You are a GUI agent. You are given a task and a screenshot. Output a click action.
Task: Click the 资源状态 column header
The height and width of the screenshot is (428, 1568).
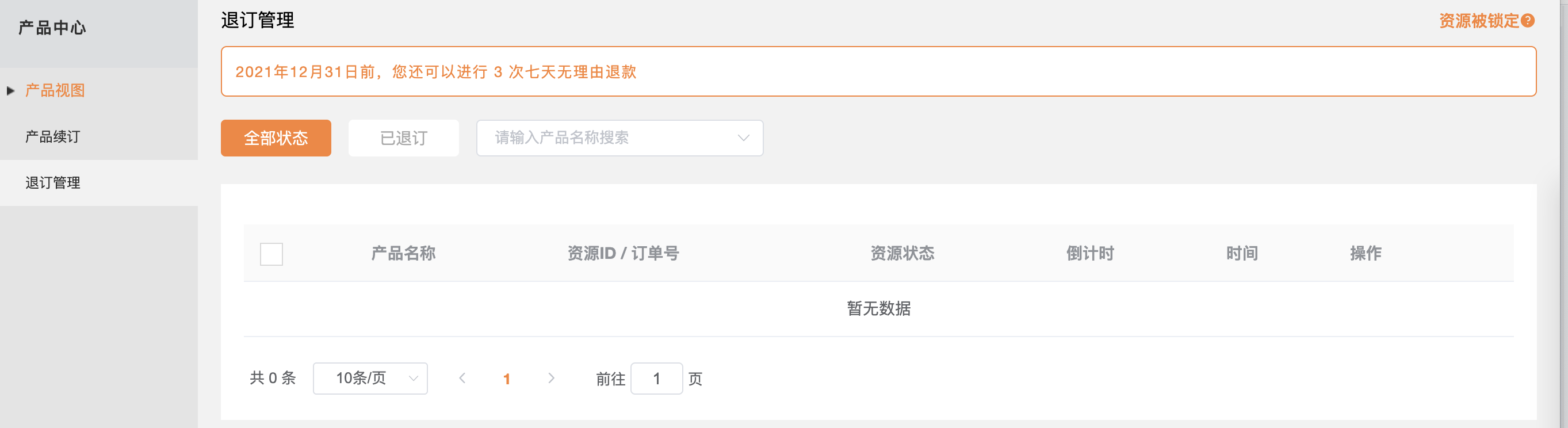[x=901, y=253]
